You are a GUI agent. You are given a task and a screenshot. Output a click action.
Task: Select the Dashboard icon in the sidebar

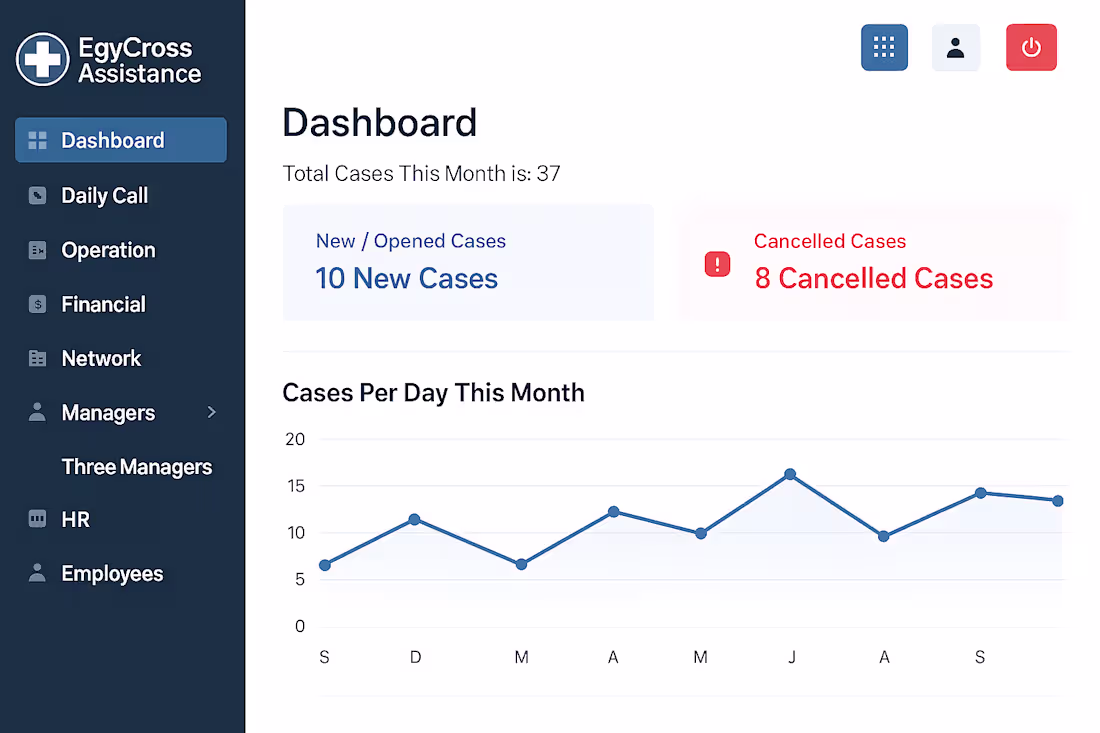pyautogui.click(x=38, y=140)
